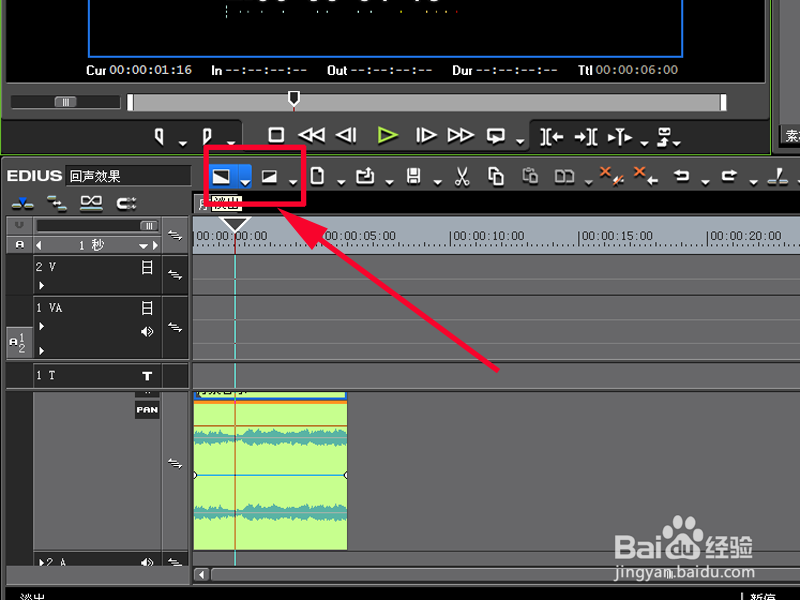The height and width of the screenshot is (600, 800).
Task: Click the Open project icon
Action: (365, 177)
